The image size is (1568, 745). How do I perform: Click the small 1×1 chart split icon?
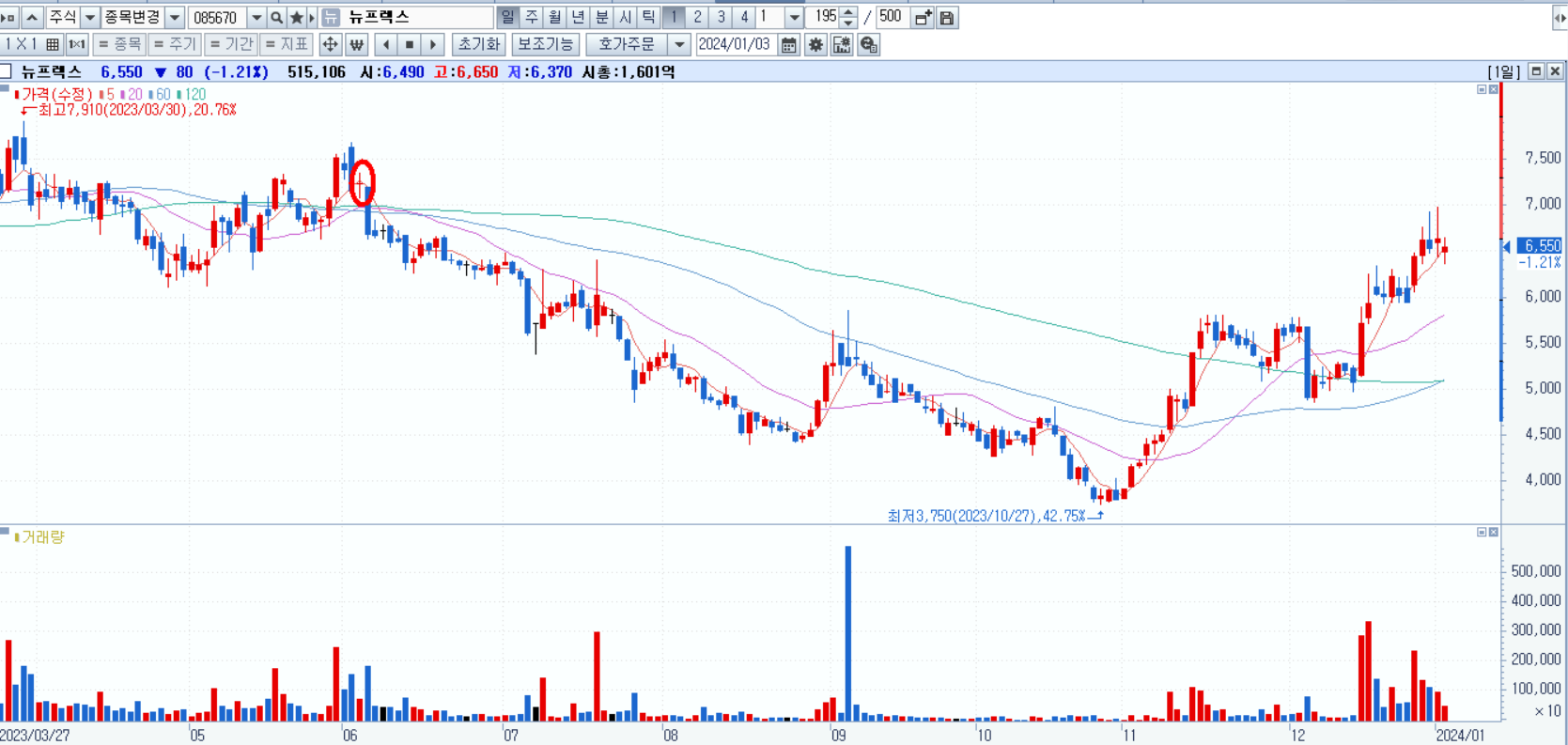pos(77,44)
